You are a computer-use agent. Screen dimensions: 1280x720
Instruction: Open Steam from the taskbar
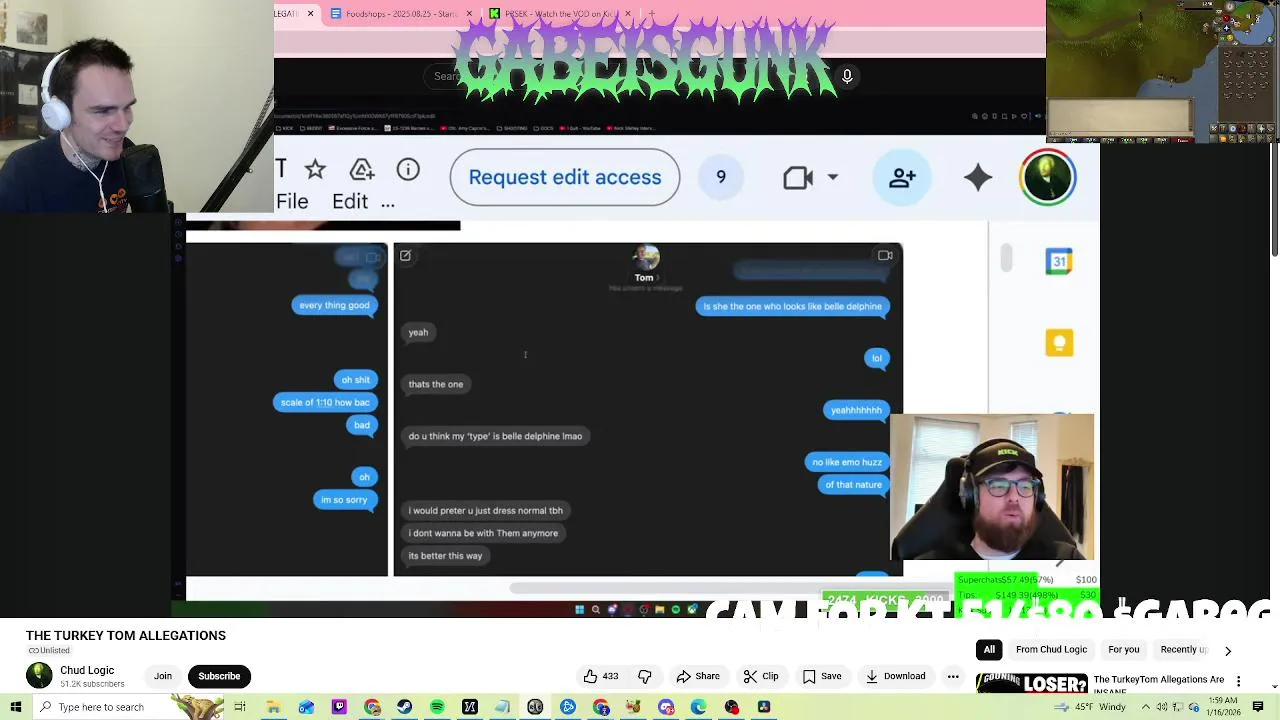coord(404,707)
